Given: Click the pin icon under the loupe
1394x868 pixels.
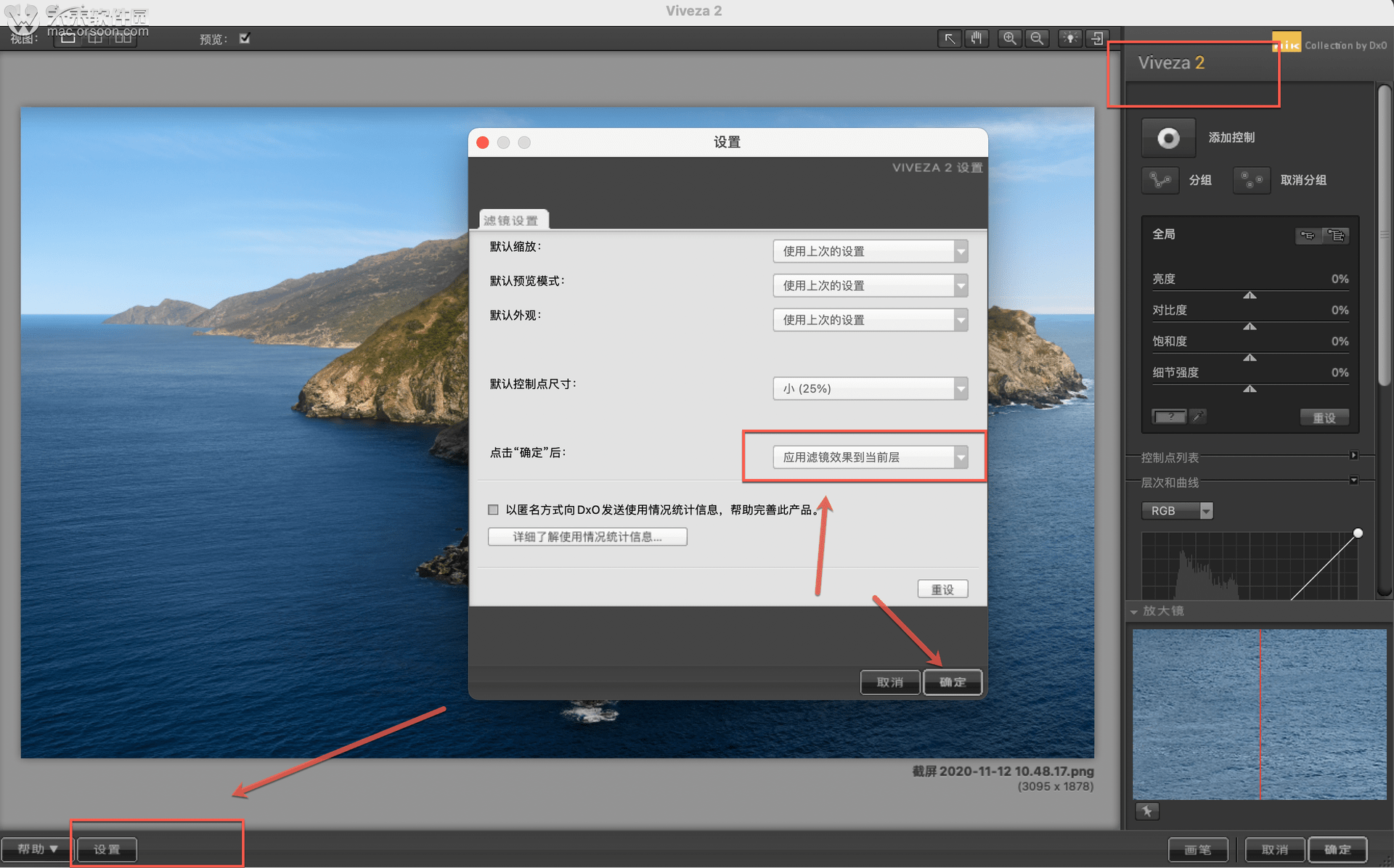Looking at the screenshot, I should pos(1147,811).
